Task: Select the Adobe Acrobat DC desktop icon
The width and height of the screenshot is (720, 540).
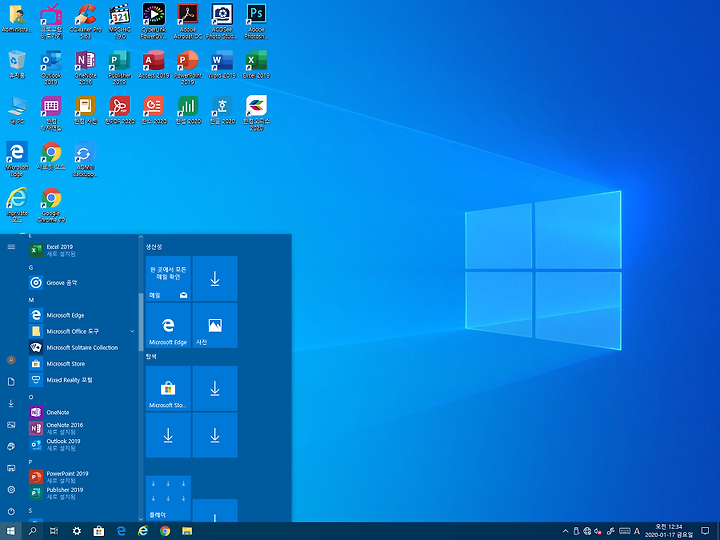Action: click(x=188, y=22)
